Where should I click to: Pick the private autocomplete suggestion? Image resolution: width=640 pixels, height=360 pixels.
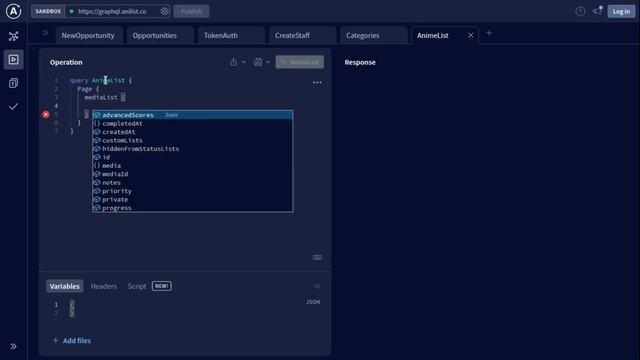tap(193, 200)
